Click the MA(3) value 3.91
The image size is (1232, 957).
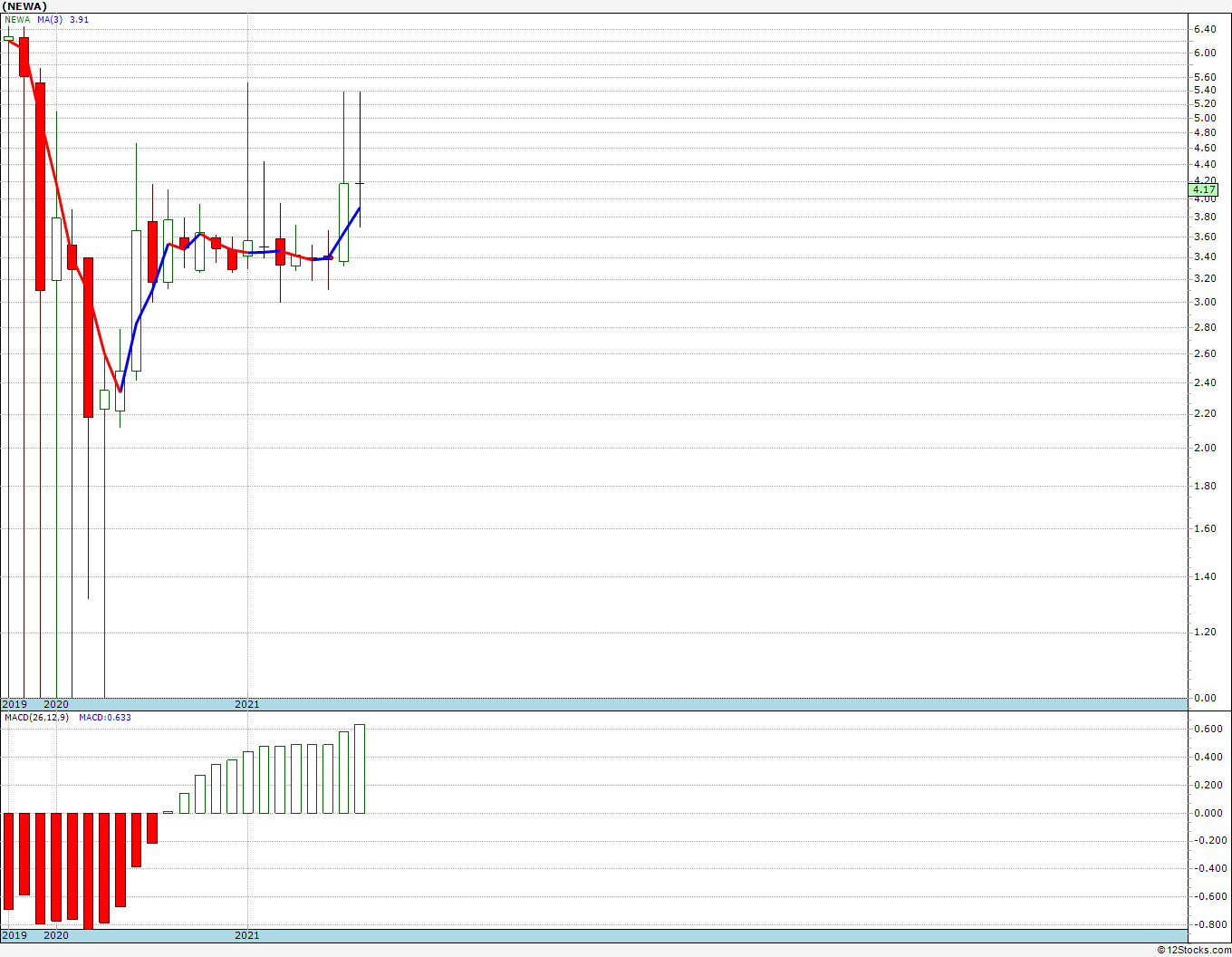[80, 20]
